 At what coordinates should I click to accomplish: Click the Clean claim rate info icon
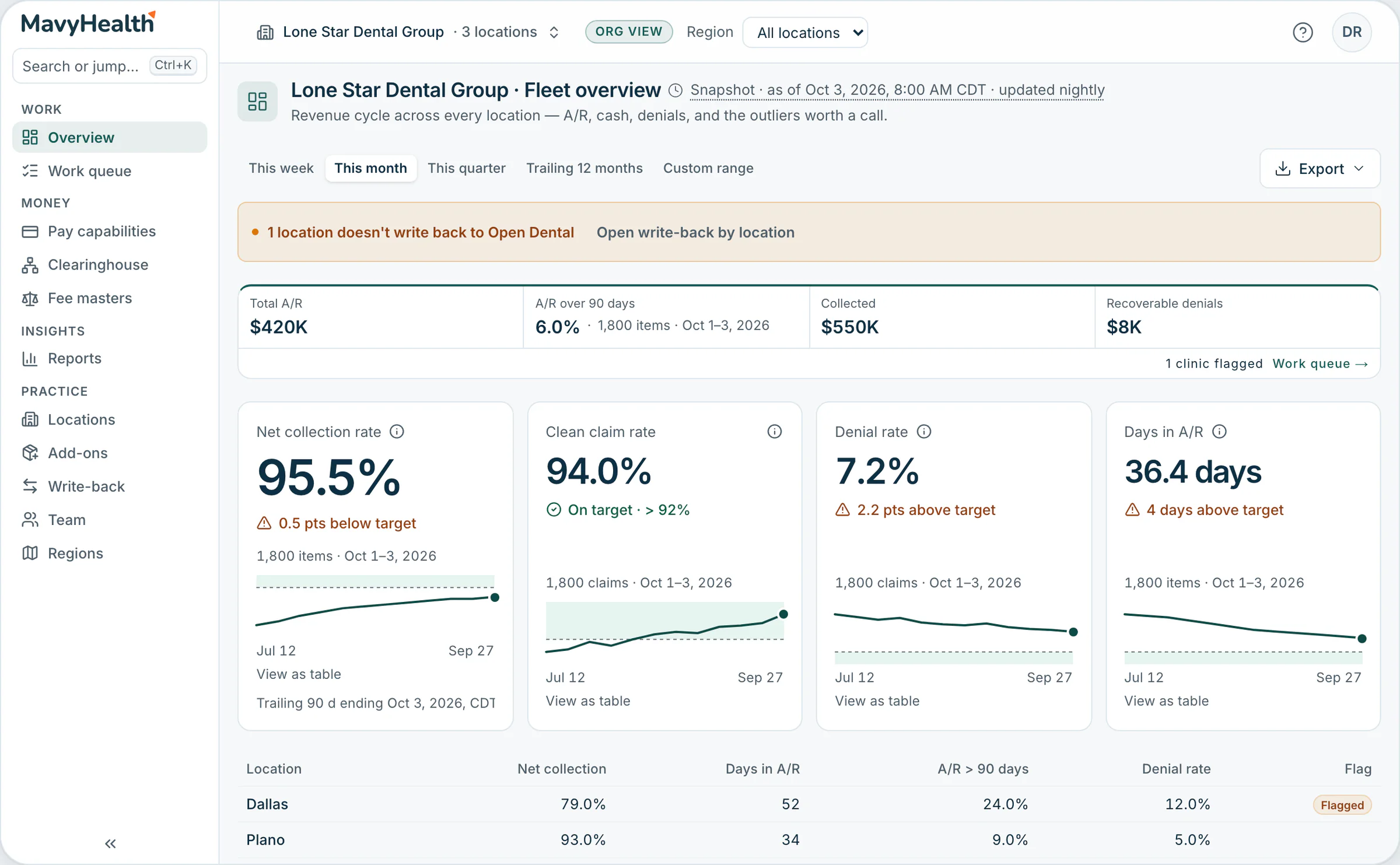tap(774, 432)
